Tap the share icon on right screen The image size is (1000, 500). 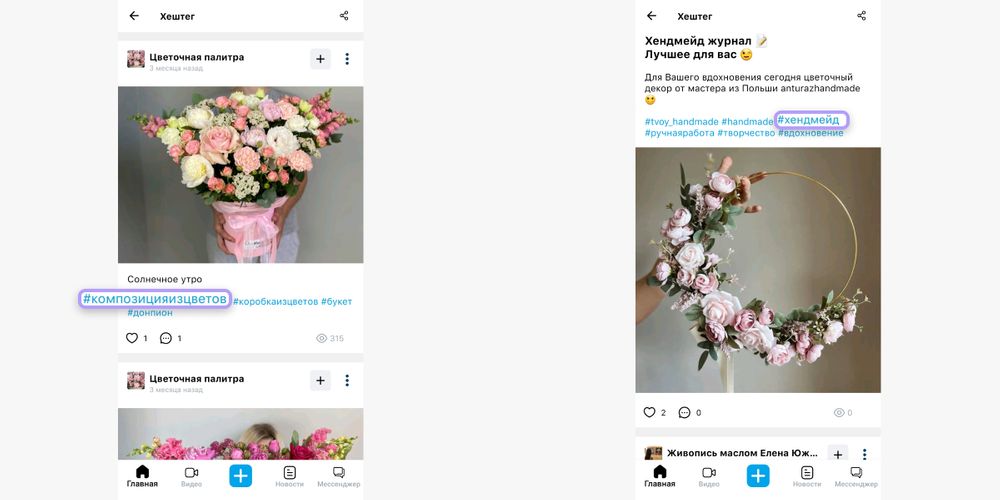pyautogui.click(x=862, y=16)
